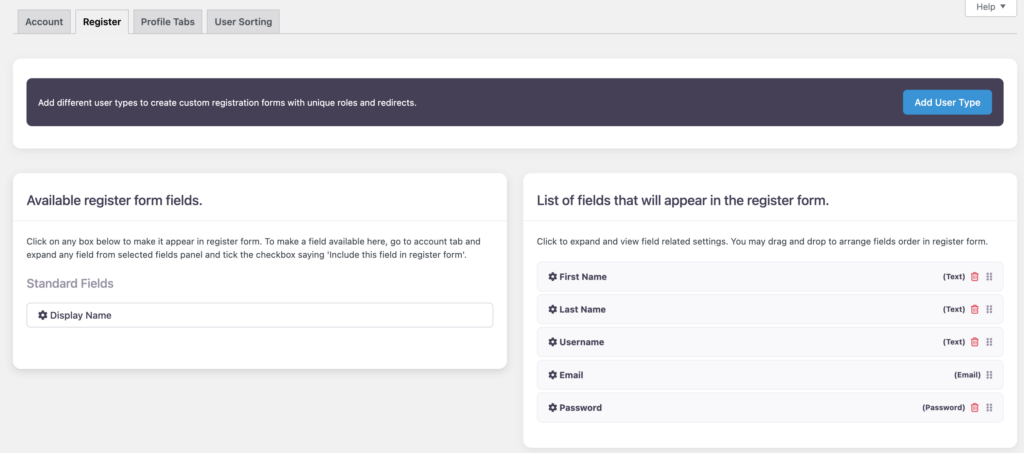Expand the Password field settings
Viewport: 1024px width, 453px height.
(580, 408)
